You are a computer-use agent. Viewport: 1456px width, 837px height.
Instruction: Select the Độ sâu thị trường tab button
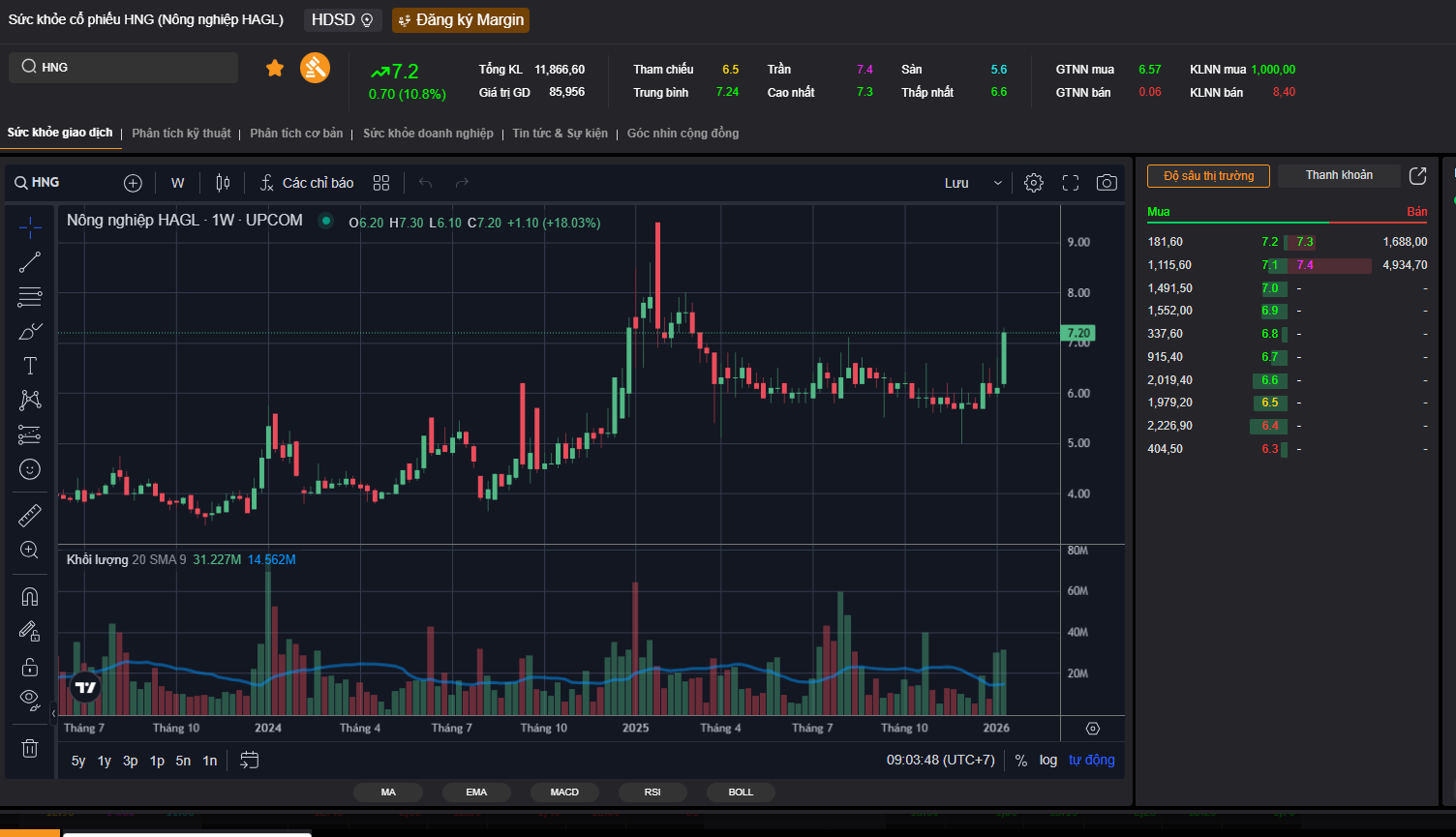pos(1209,176)
